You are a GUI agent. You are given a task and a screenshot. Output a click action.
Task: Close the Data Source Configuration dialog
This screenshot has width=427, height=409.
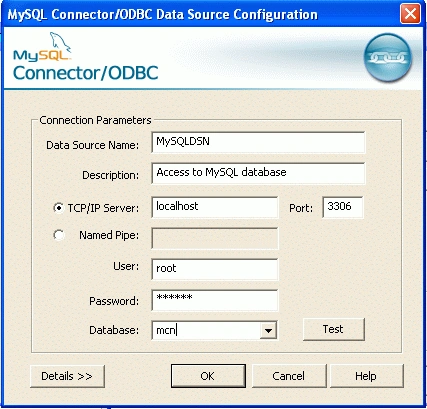click(410, 14)
